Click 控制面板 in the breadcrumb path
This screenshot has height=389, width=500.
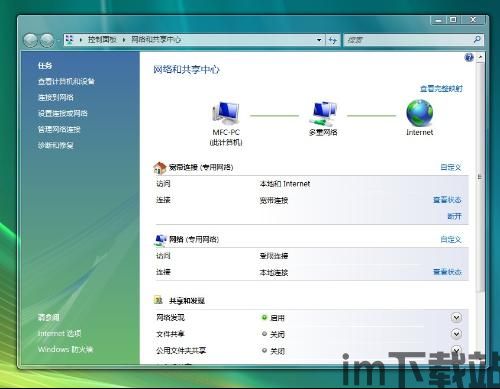[x=102, y=40]
